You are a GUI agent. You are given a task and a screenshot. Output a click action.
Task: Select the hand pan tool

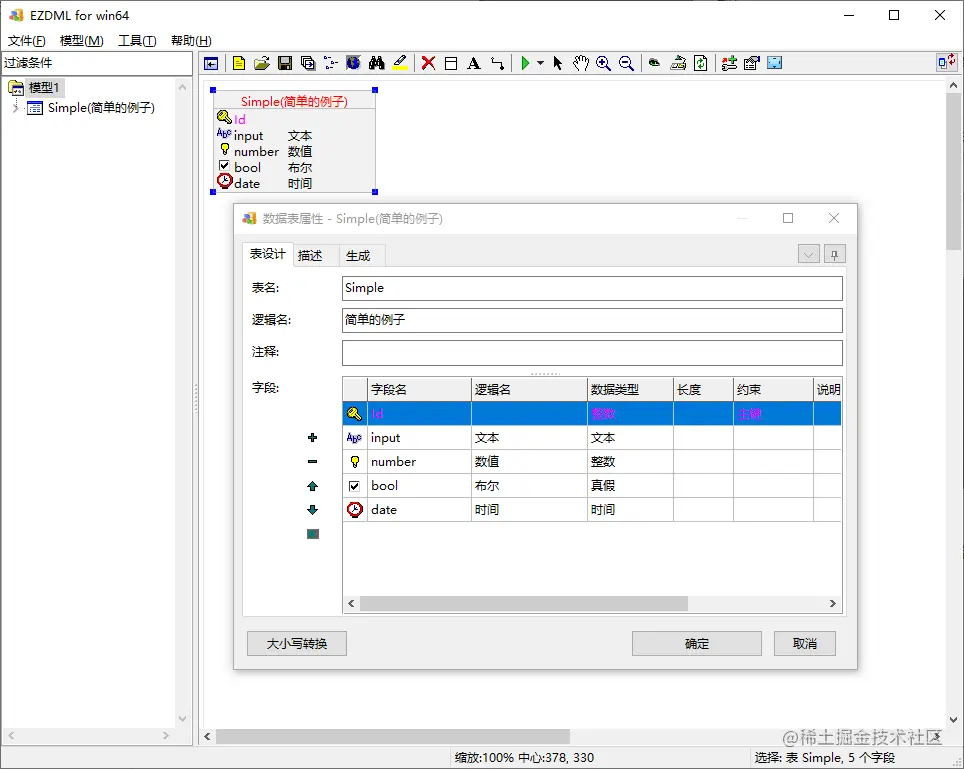581,63
